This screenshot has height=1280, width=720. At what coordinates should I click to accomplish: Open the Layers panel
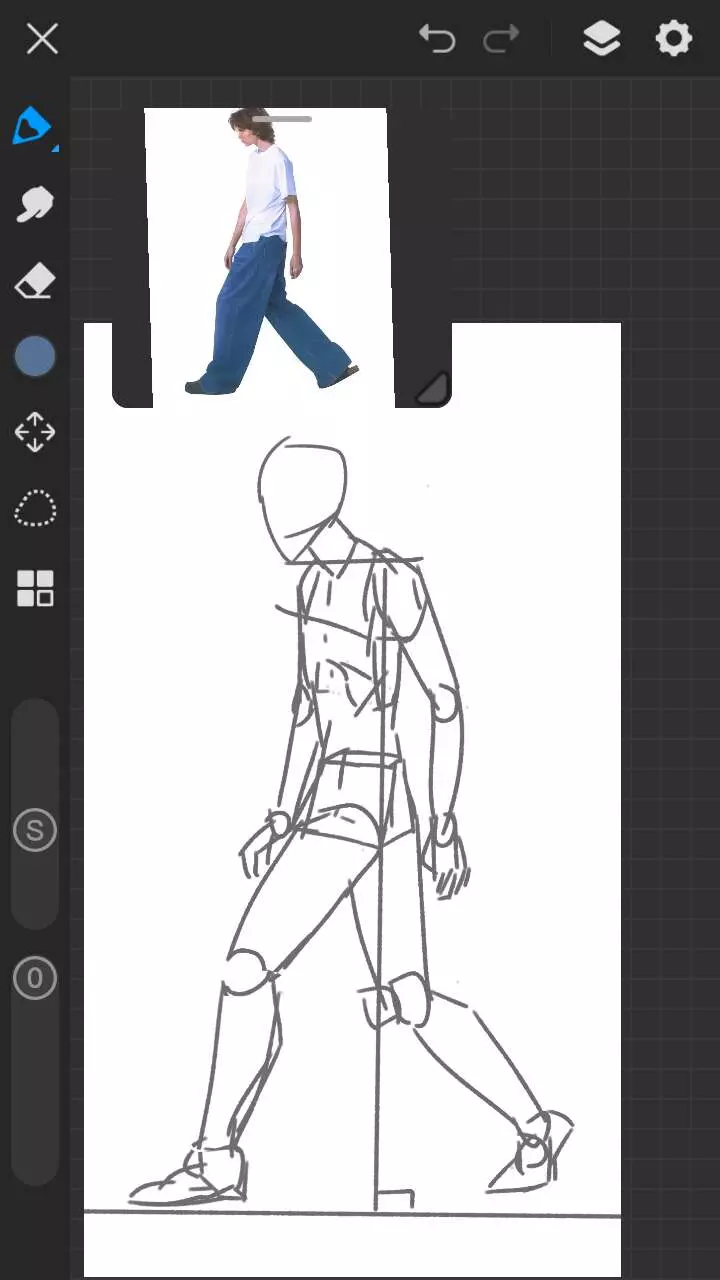click(x=602, y=39)
